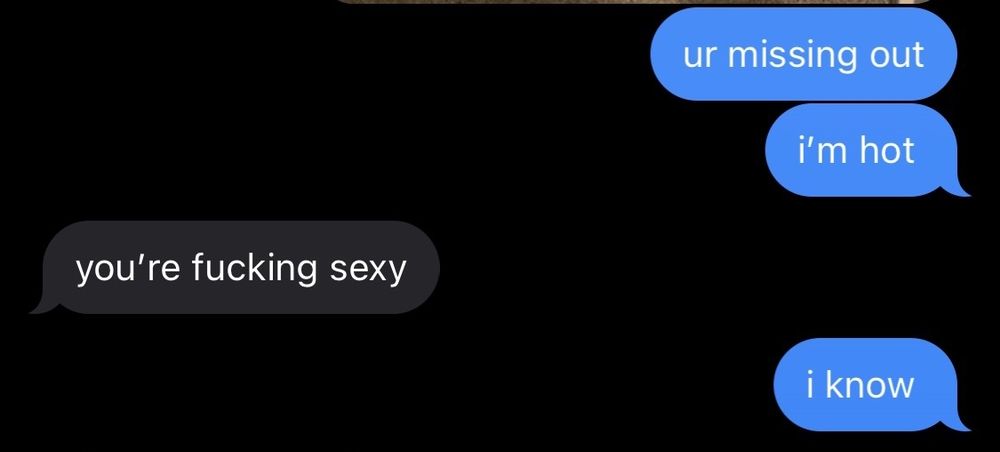Click the tail of the gray received bubble

point(42,305)
